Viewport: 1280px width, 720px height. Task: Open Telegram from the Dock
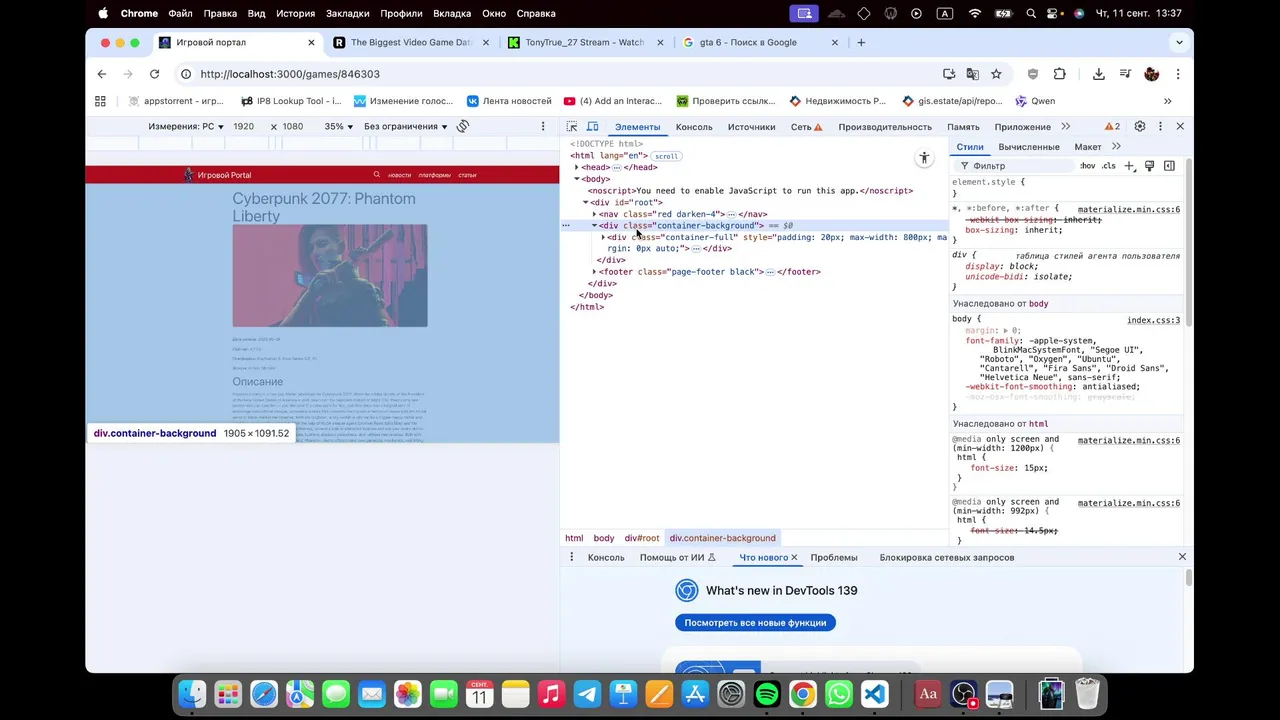tap(587, 694)
